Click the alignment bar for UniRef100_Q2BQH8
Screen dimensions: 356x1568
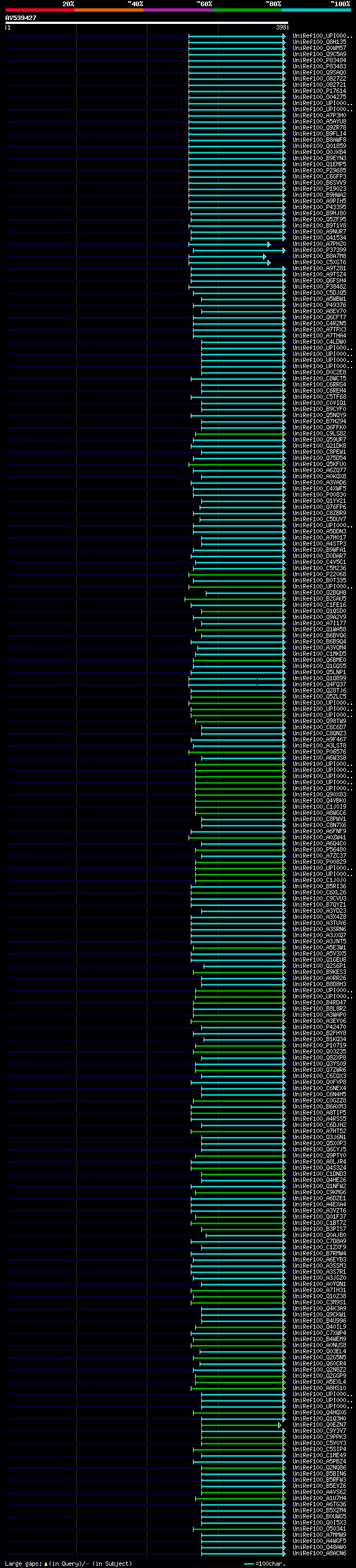point(245,592)
